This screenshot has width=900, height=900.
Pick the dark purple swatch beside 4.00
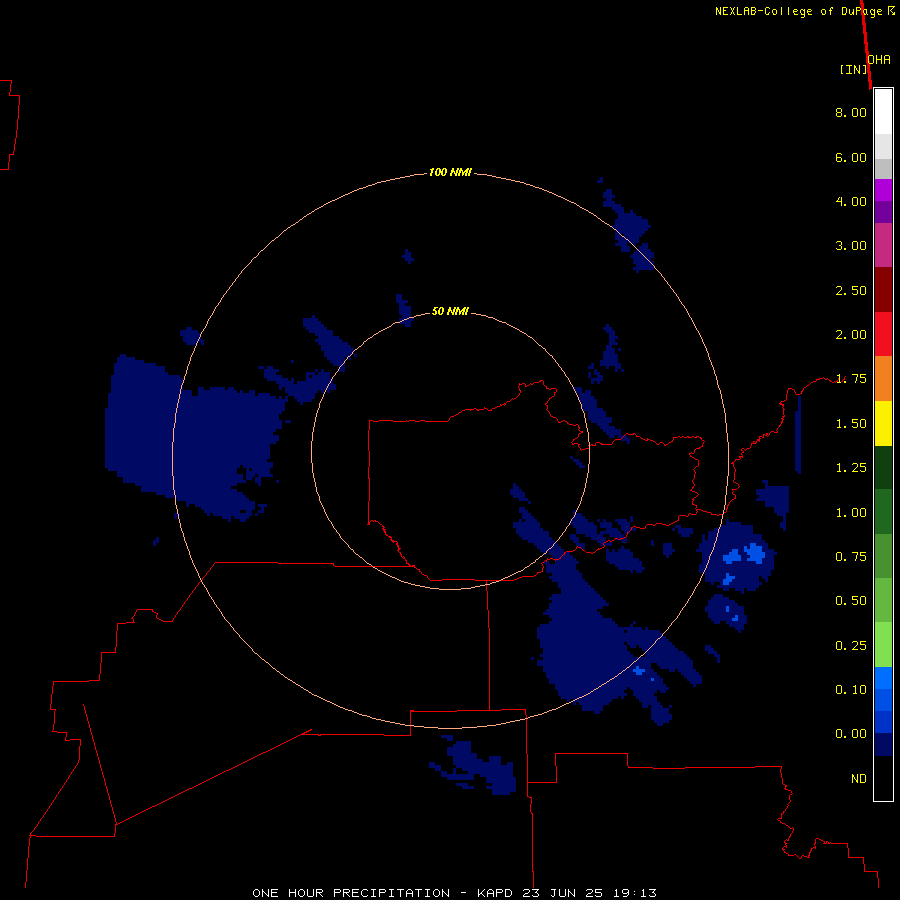point(883,212)
